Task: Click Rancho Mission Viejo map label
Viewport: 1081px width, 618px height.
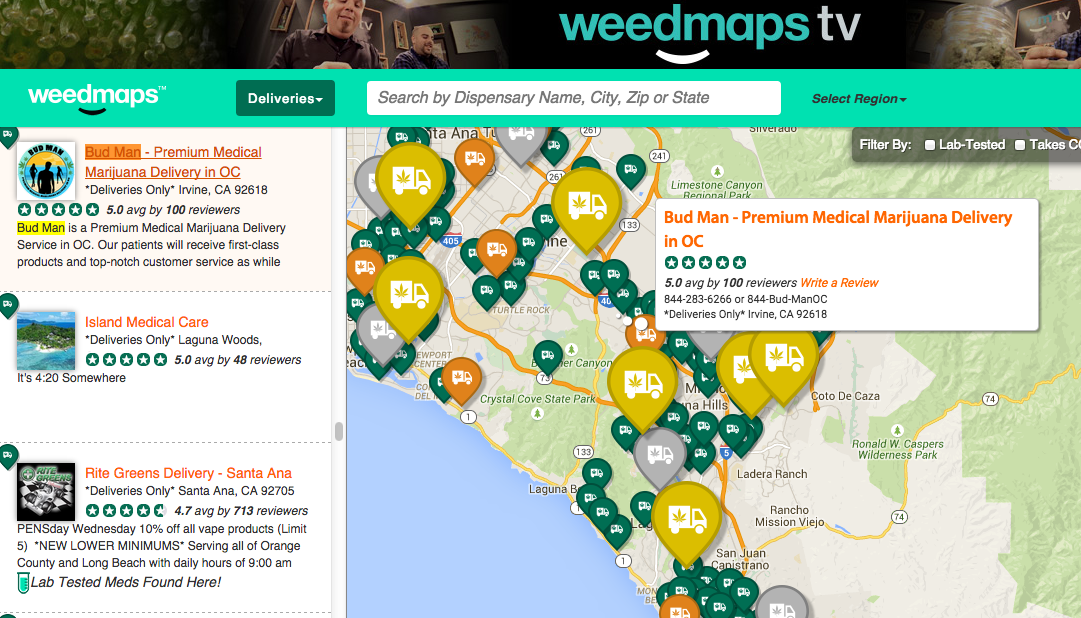Action: (x=789, y=516)
